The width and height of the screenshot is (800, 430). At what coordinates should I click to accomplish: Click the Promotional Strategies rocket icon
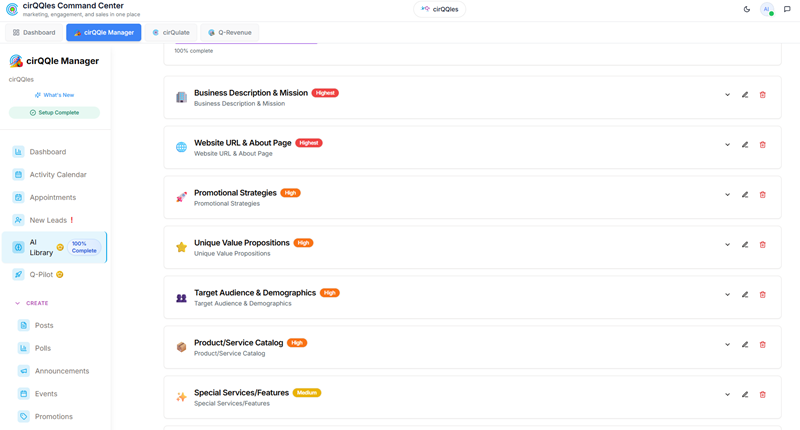181,197
